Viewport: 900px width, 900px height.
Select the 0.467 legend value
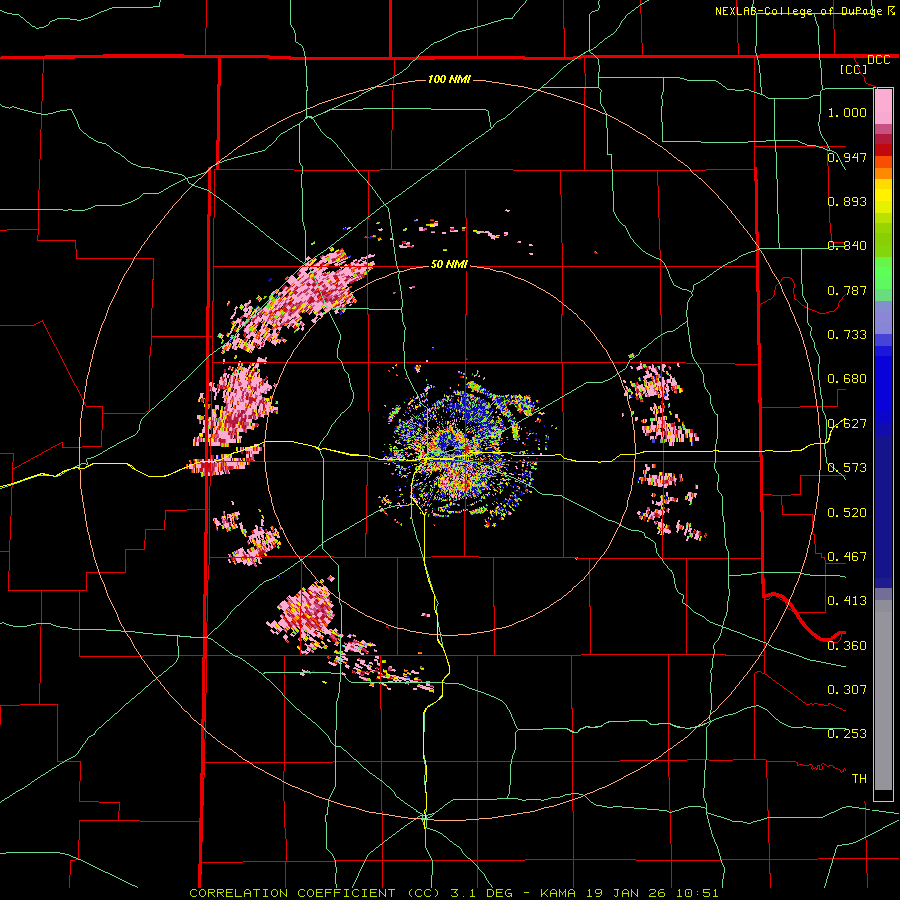[847, 556]
